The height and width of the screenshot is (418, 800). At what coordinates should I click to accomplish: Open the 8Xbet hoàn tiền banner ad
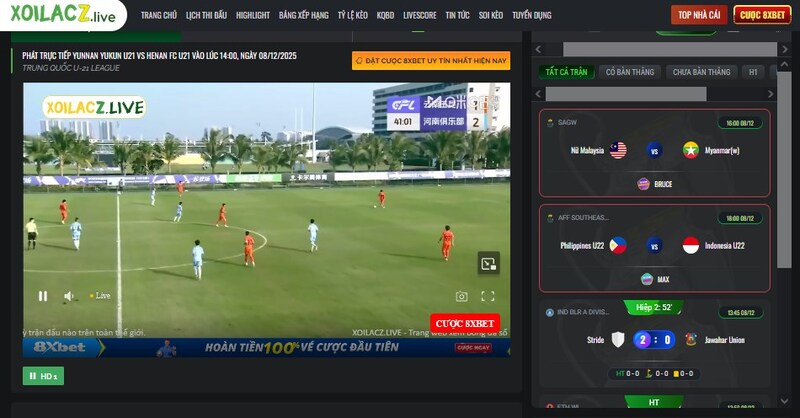(266, 348)
